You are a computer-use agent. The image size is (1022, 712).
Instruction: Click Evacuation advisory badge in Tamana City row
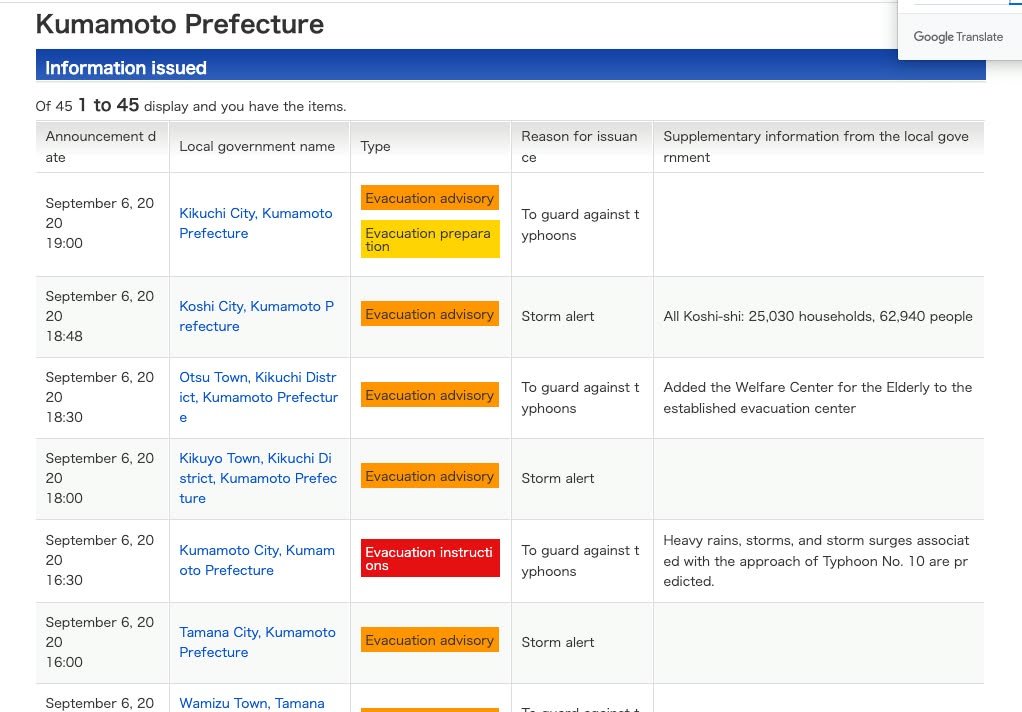pyautogui.click(x=429, y=640)
